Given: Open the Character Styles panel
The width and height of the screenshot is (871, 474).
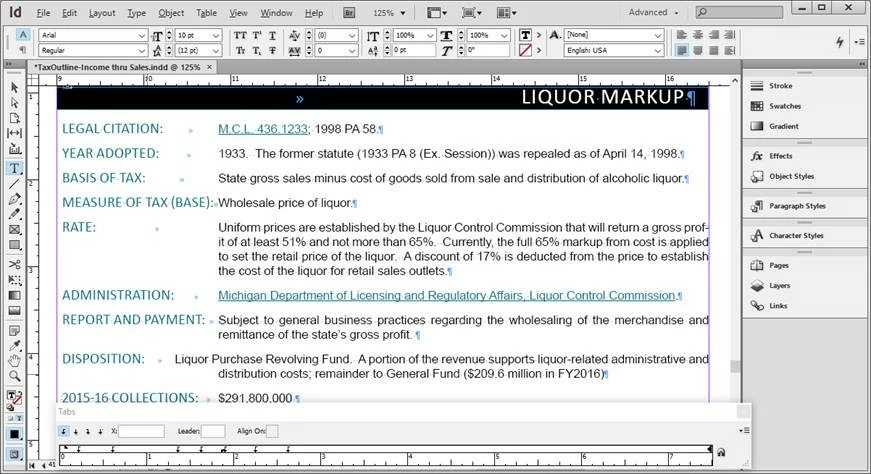Looking at the screenshot, I should click(796, 236).
